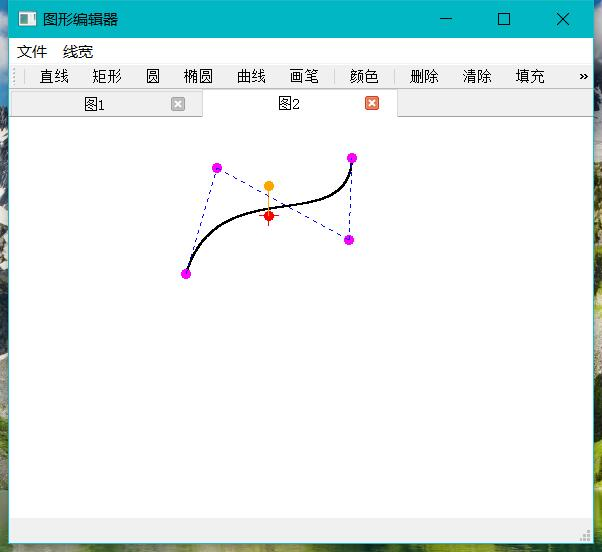The image size is (602, 552).
Task: Select the 矩形 rectangle tool
Action: pyautogui.click(x=107, y=76)
